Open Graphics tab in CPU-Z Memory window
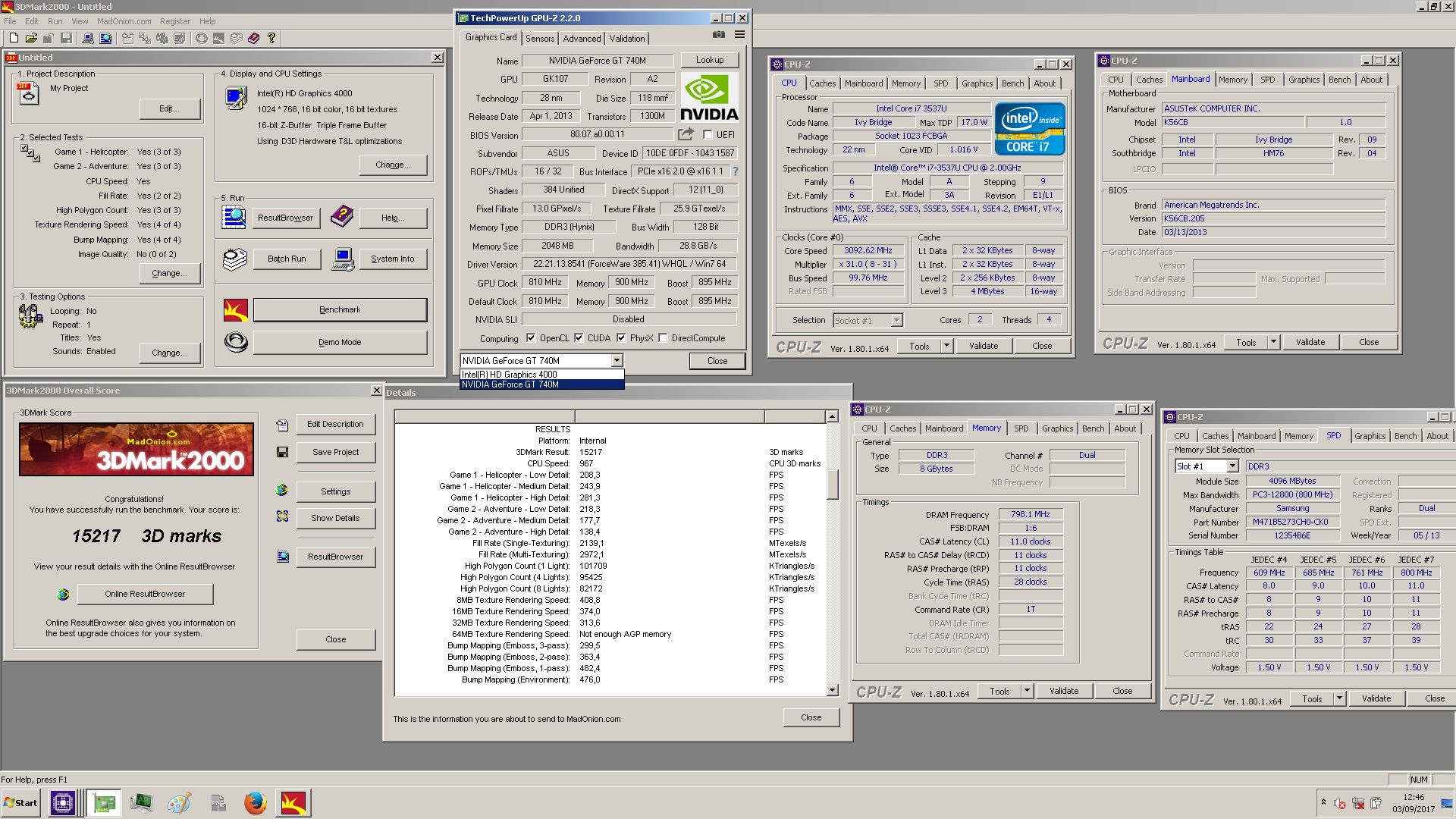Image resolution: width=1456 pixels, height=819 pixels. click(x=1057, y=428)
